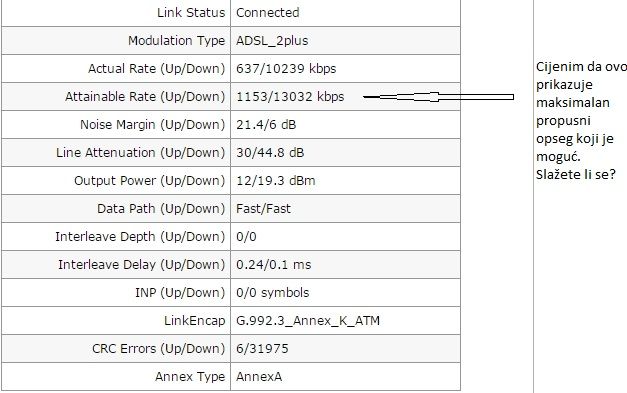
Task: Select the AnnexA annex type value
Action: click(x=259, y=377)
